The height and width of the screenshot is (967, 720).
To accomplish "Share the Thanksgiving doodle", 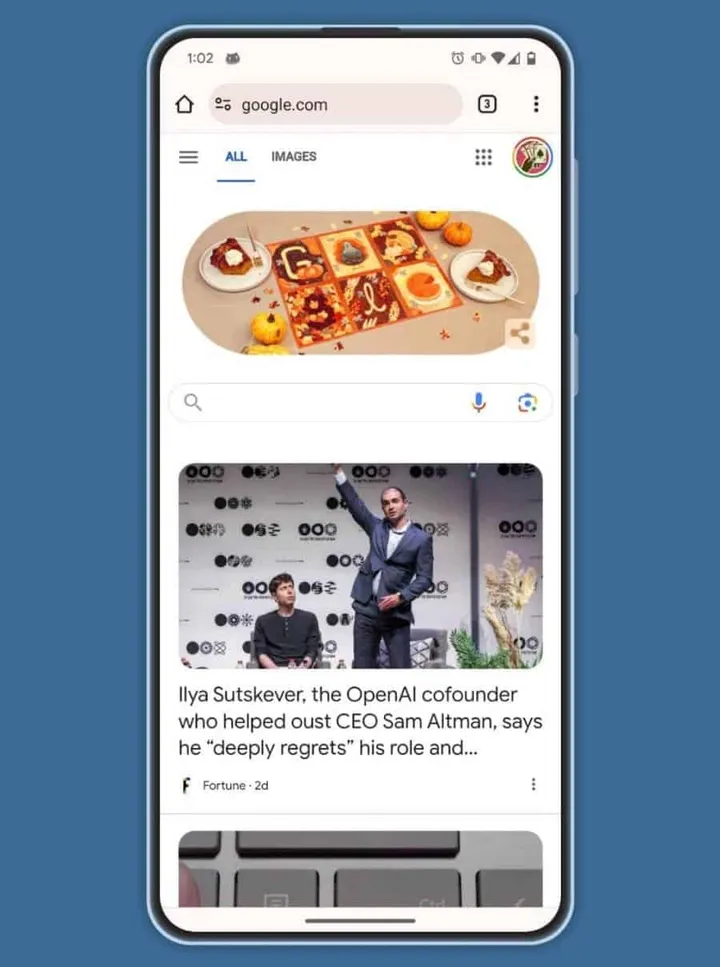I will [x=519, y=334].
